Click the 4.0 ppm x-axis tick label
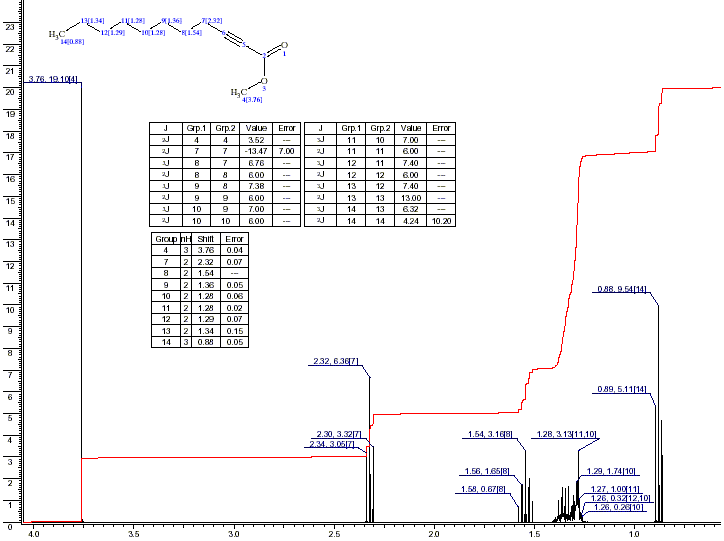The height and width of the screenshot is (541, 724). [33, 534]
